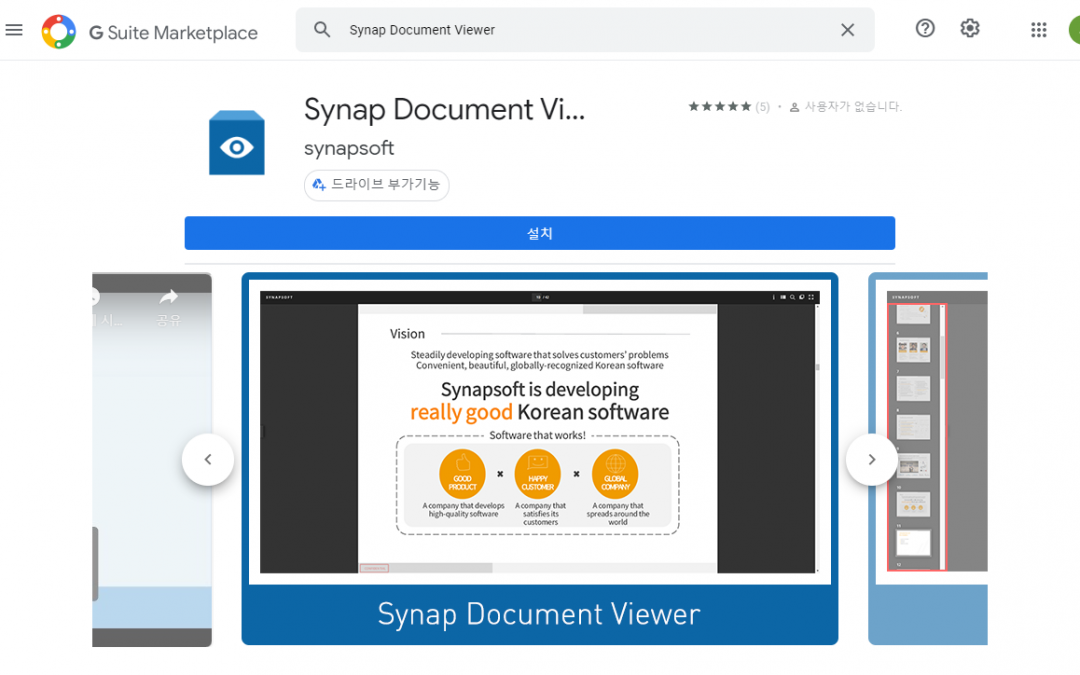Show next screenshot with right arrow
Image resolution: width=1080 pixels, height=675 pixels.
click(x=871, y=459)
